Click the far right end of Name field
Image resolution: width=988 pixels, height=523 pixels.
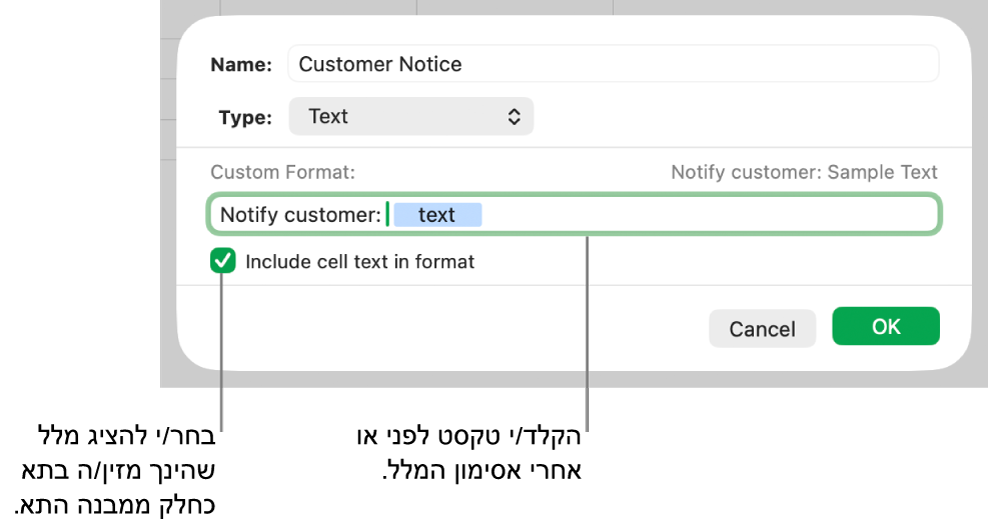pos(925,64)
